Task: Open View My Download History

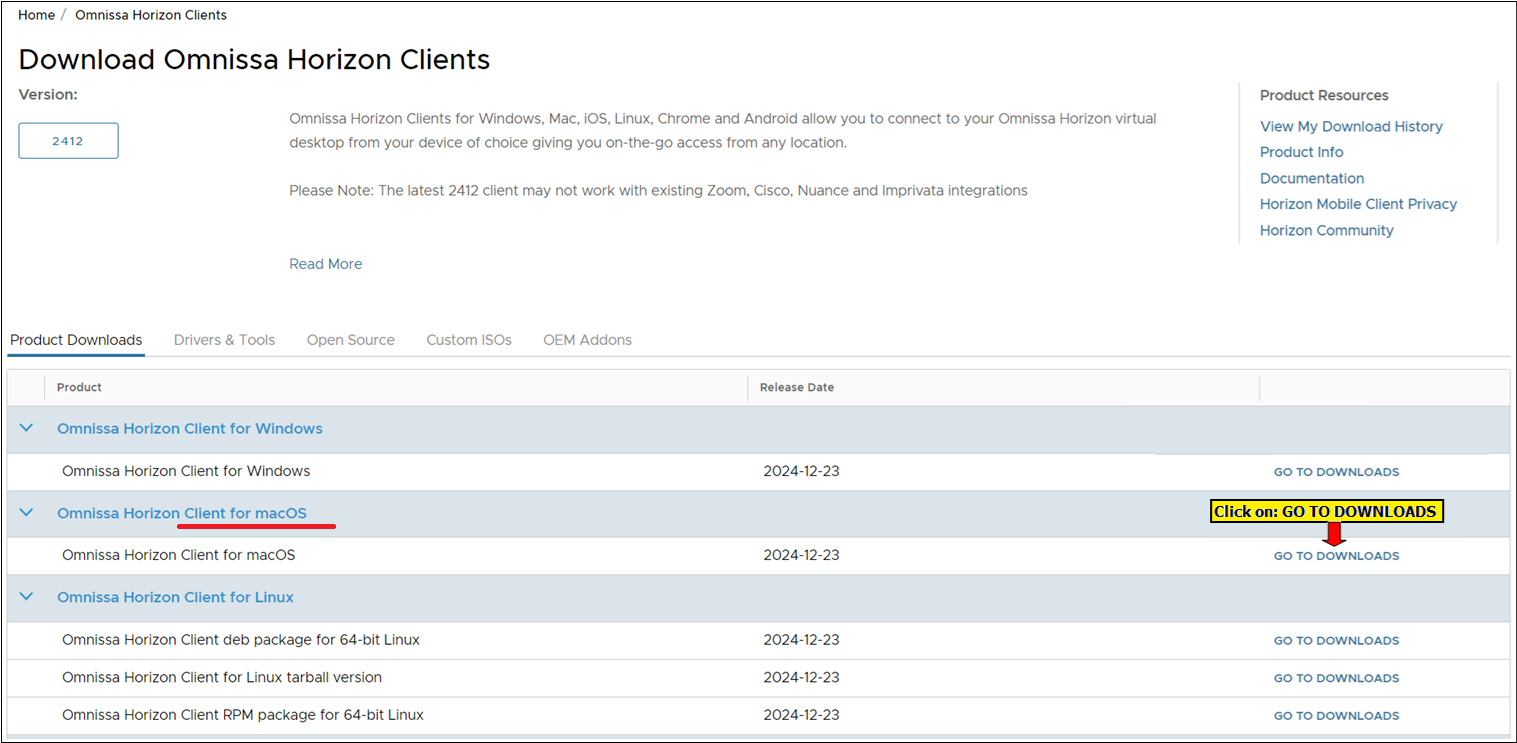Action: [x=1351, y=126]
